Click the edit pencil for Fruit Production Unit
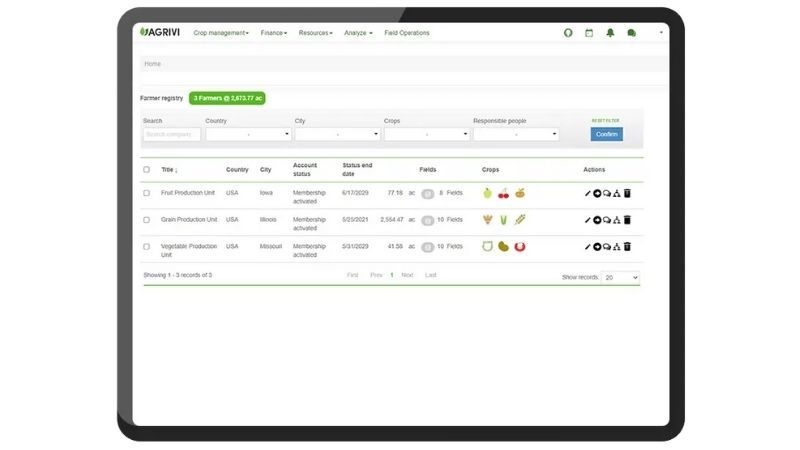The width and height of the screenshot is (800, 450). pyautogui.click(x=587, y=193)
